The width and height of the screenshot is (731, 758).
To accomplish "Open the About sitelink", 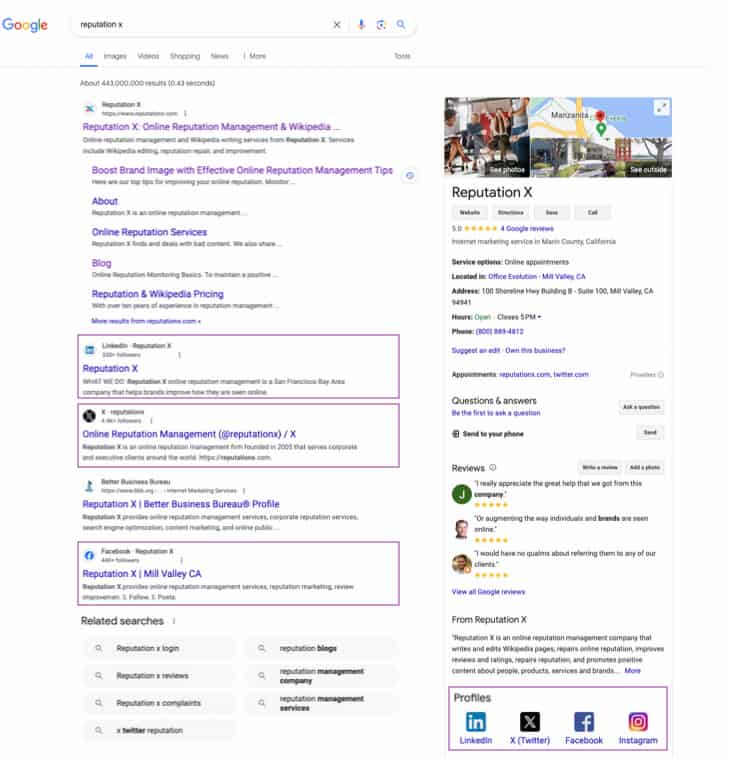I will point(104,201).
